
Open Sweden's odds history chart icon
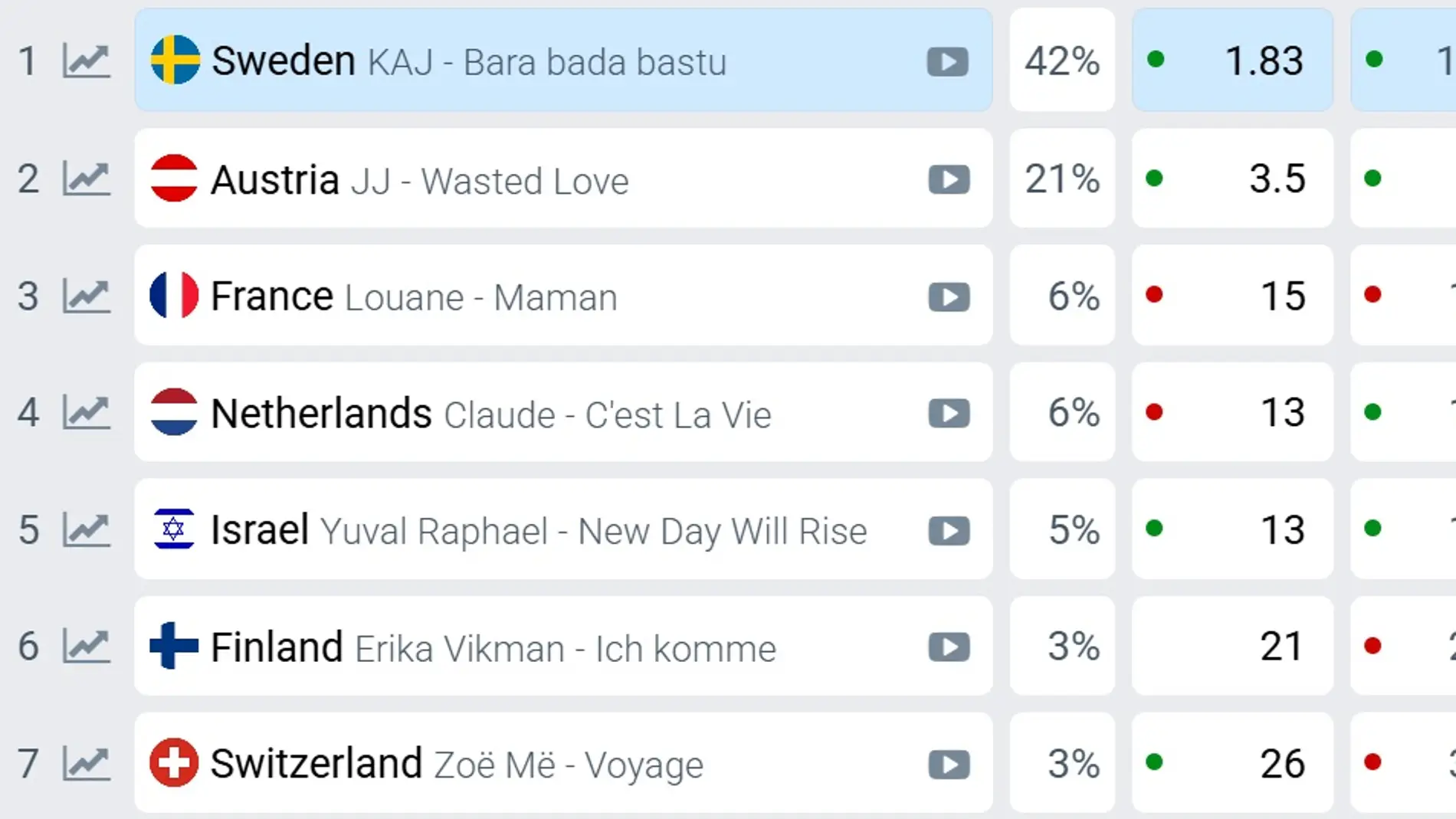87,61
